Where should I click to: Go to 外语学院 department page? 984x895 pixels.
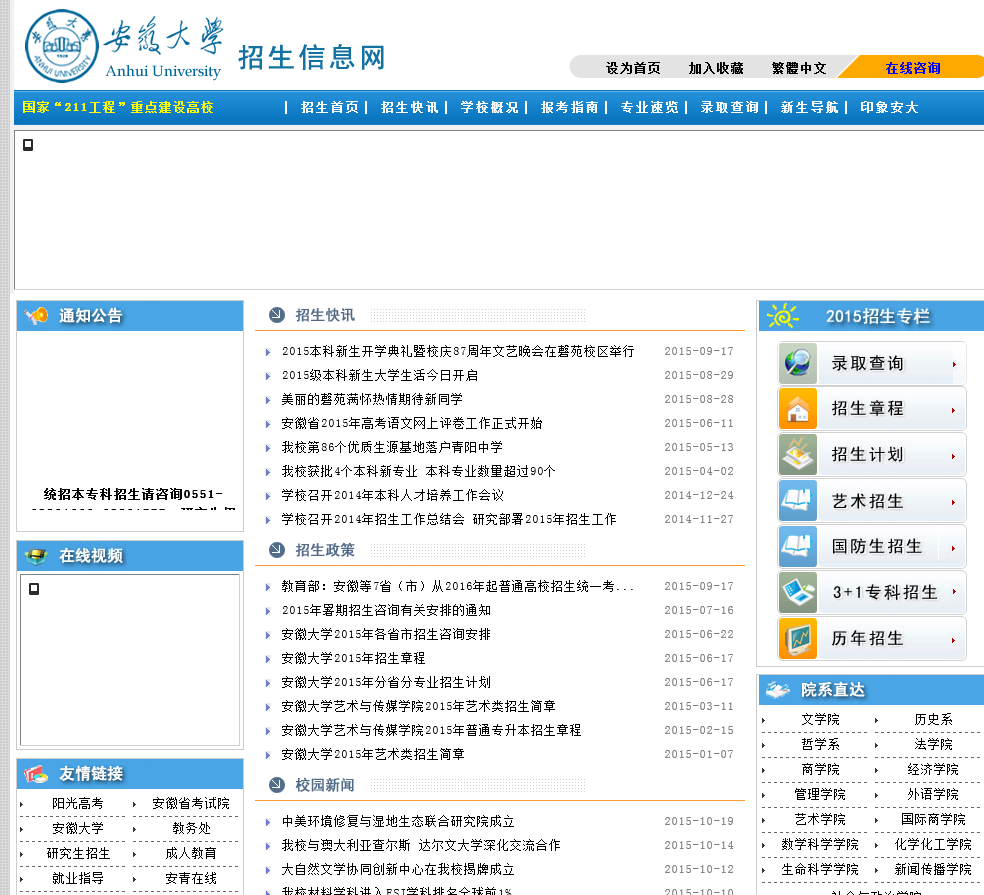pos(933,795)
